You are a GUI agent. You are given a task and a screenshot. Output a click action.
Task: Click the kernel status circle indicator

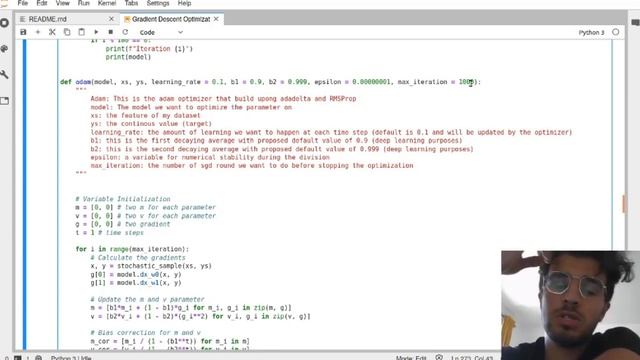616,32
